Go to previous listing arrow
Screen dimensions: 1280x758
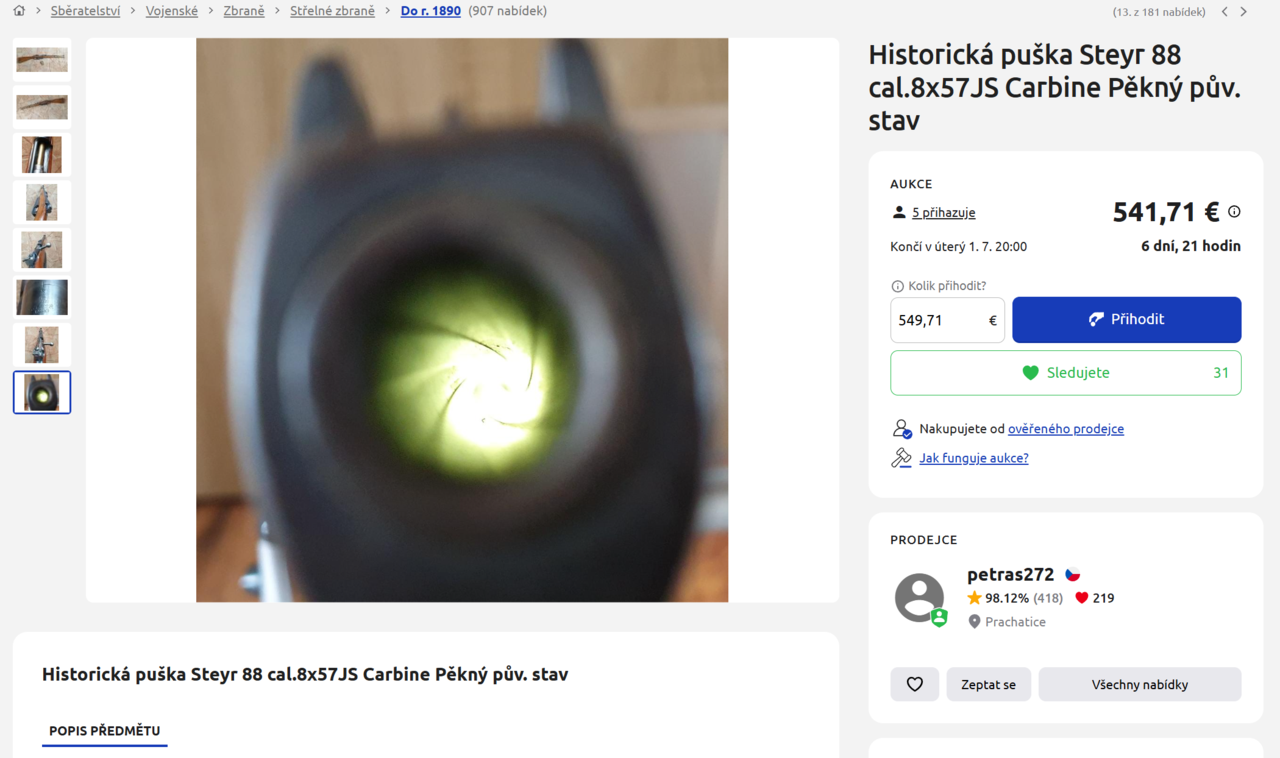click(x=1225, y=12)
